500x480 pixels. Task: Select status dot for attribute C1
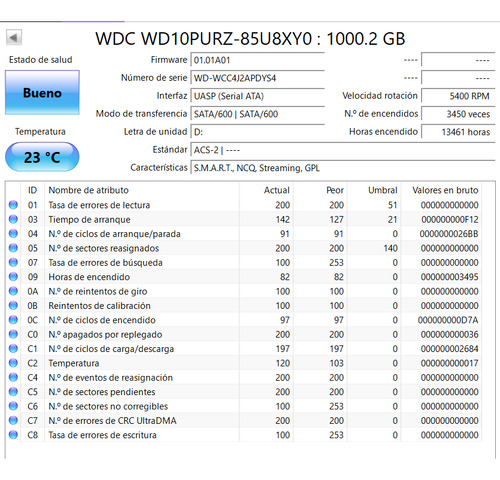click(13, 348)
